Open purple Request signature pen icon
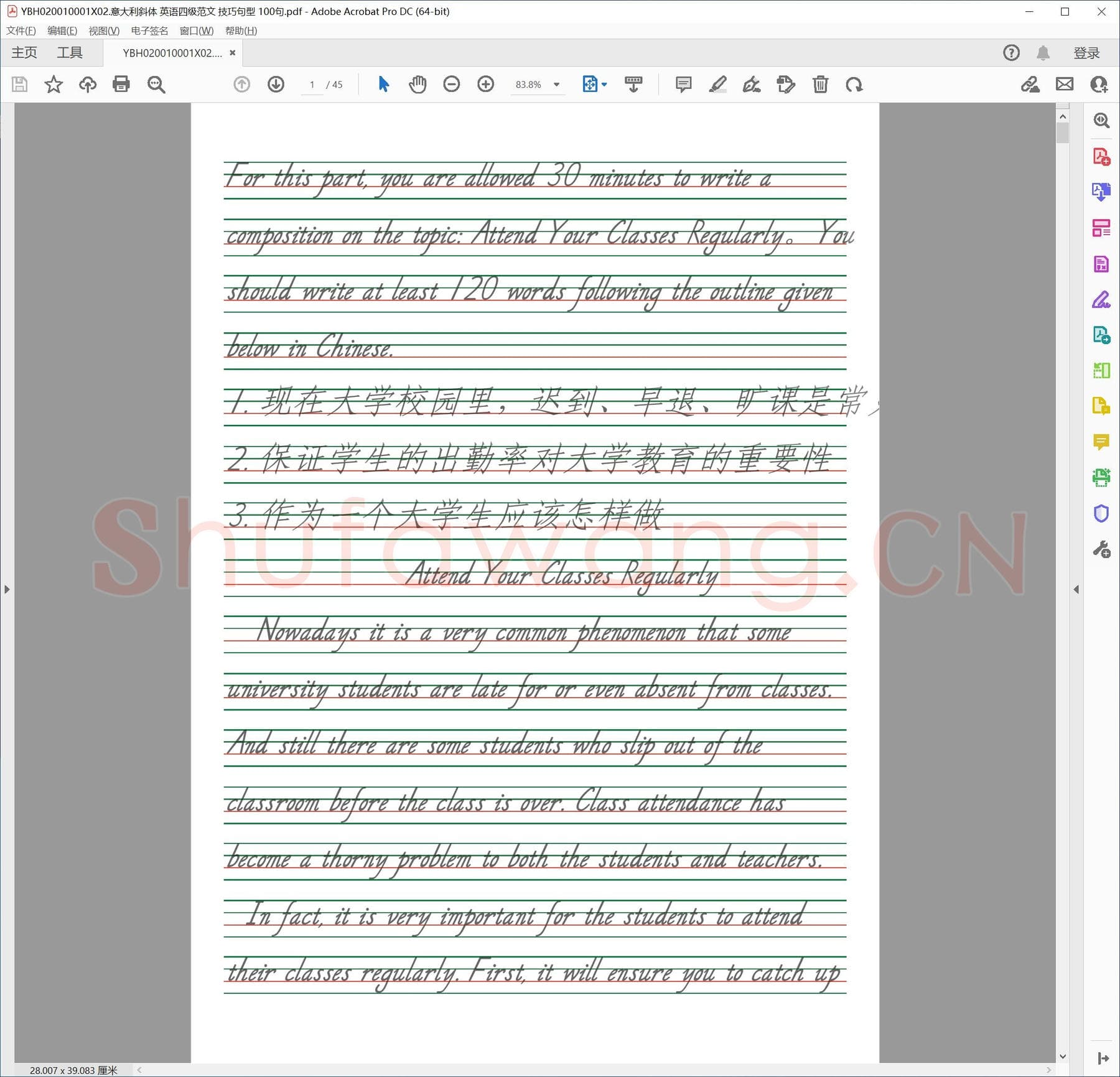 pos(1101,299)
